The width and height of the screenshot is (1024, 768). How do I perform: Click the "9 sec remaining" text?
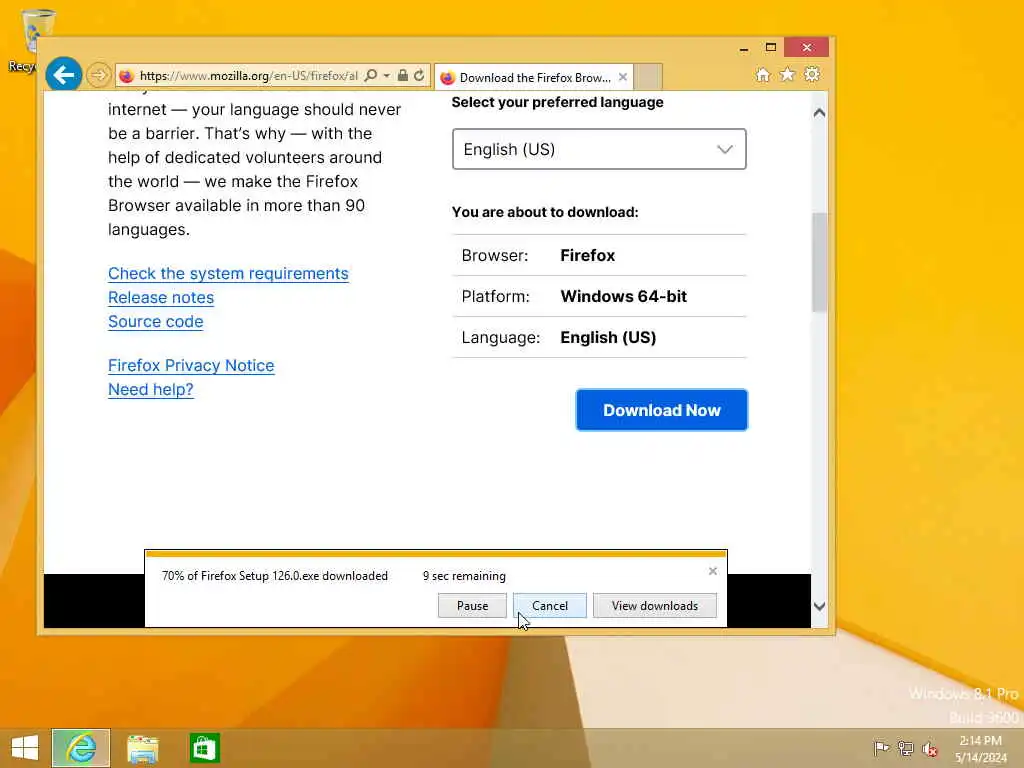464,576
